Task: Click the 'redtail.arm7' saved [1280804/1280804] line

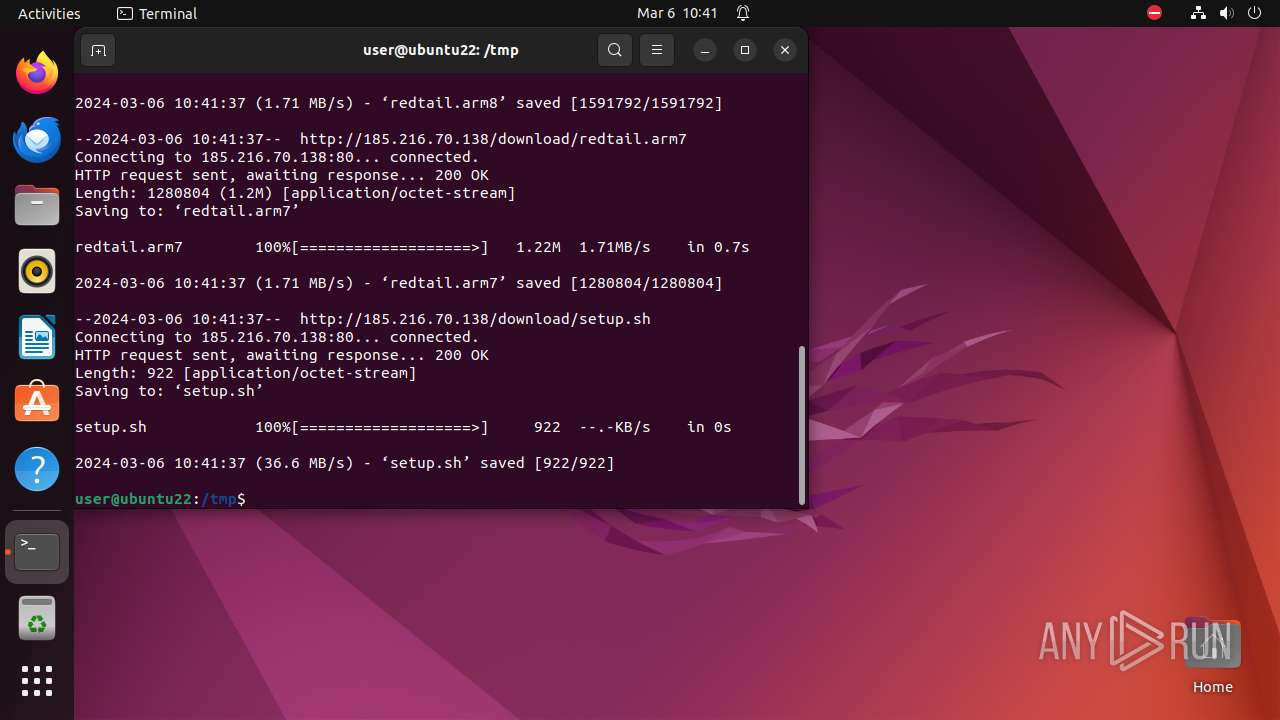Action: point(398,283)
